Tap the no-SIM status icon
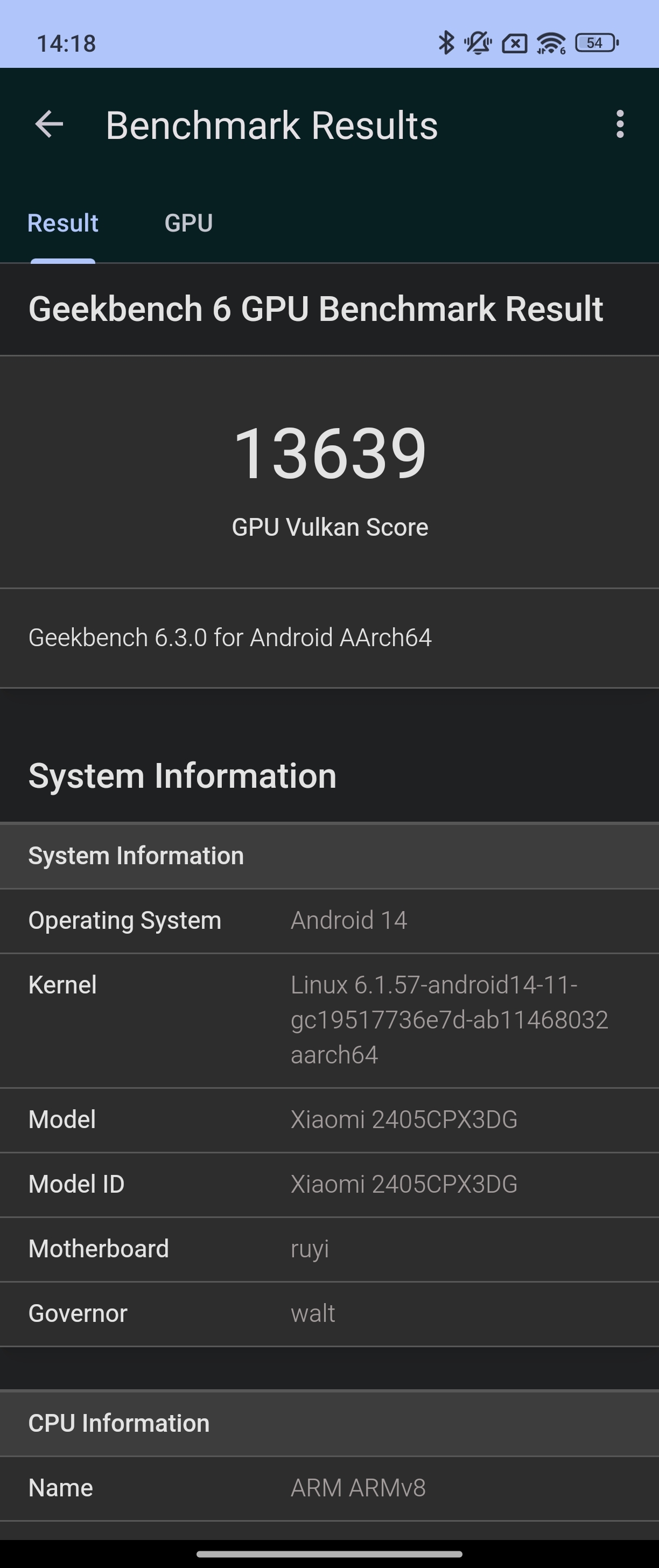The image size is (659, 1568). (x=514, y=43)
